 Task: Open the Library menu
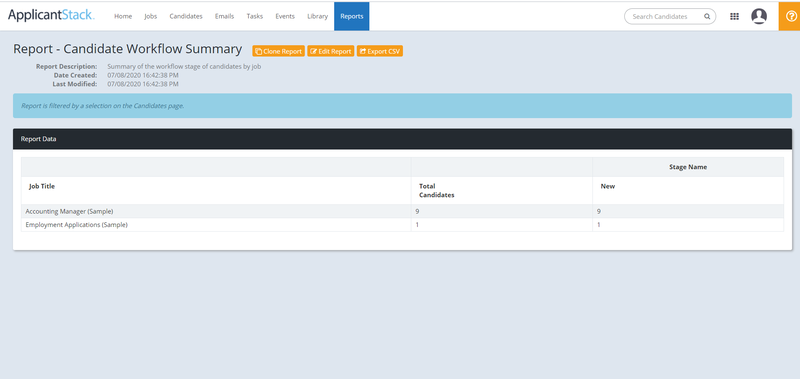317,16
